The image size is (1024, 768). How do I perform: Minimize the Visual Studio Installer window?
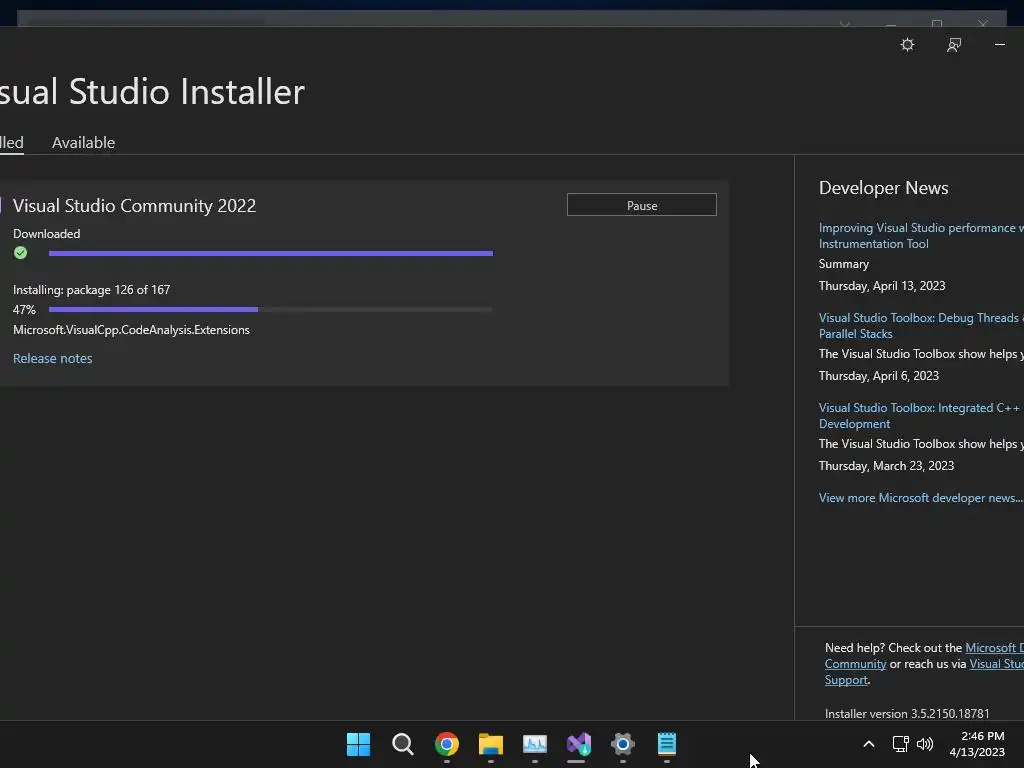pyautogui.click(x=999, y=45)
